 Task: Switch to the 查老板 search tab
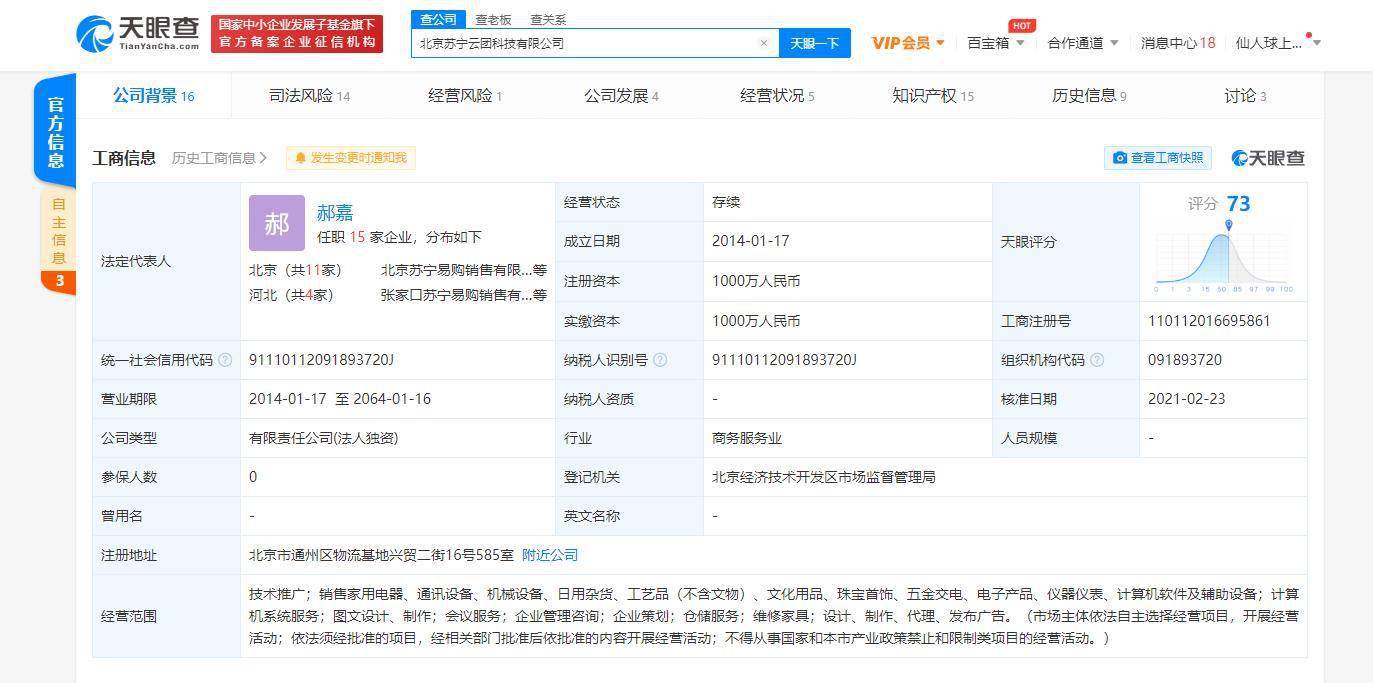(493, 19)
